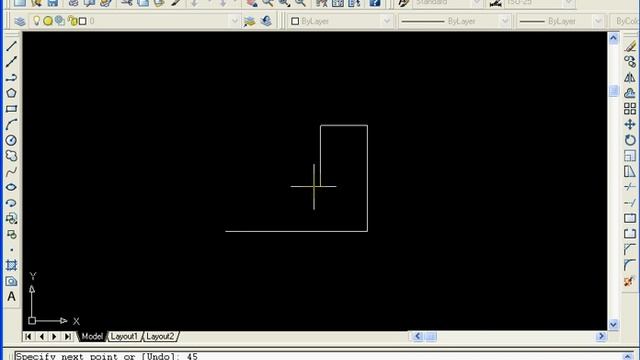Image resolution: width=640 pixels, height=360 pixels.
Task: Toggle layer 0 lock padlock icon
Action: [73, 21]
